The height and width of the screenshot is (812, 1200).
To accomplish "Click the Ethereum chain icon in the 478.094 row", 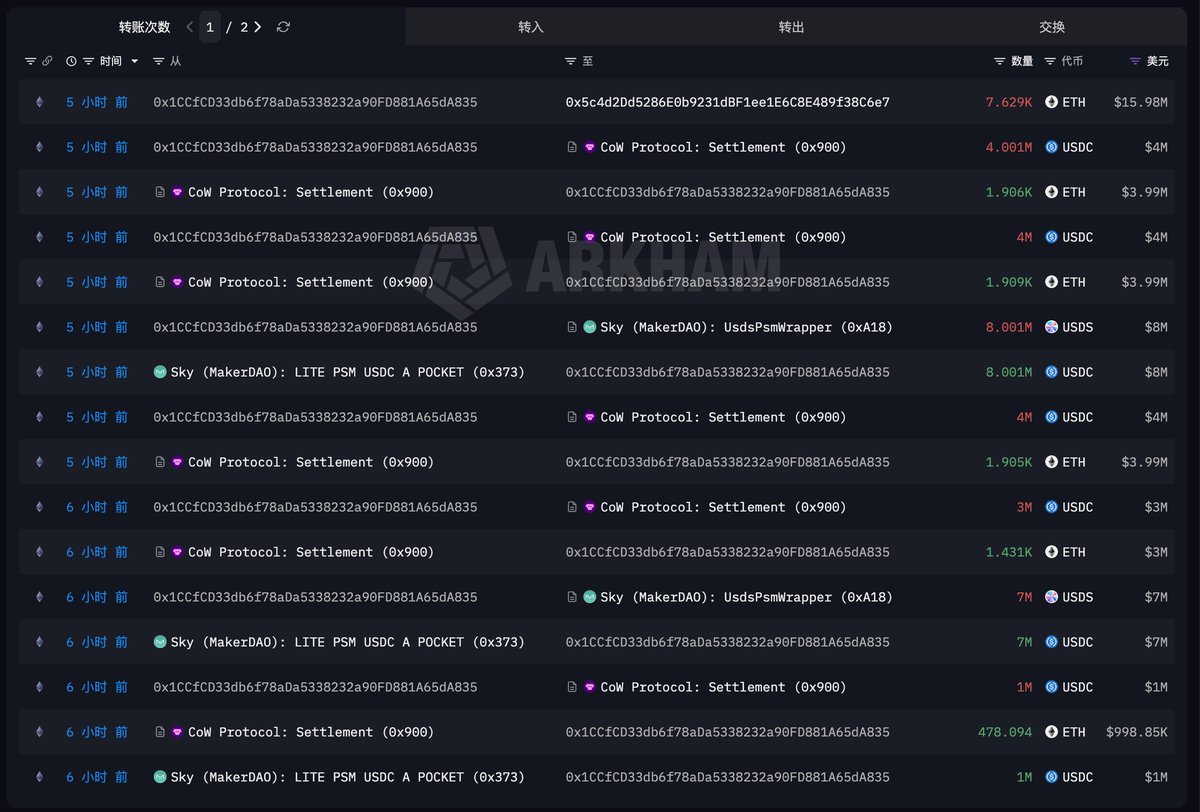I will (x=40, y=732).
